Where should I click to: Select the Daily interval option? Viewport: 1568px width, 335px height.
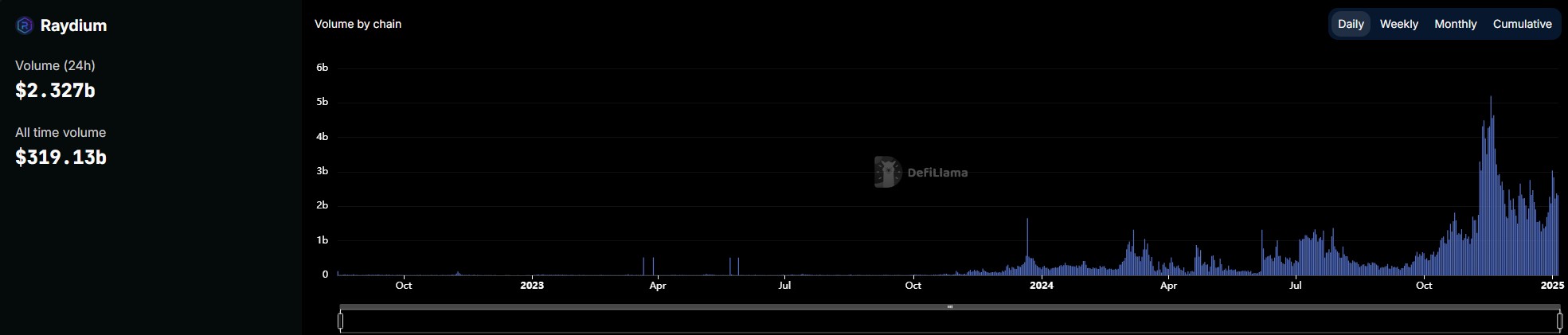pos(1351,24)
